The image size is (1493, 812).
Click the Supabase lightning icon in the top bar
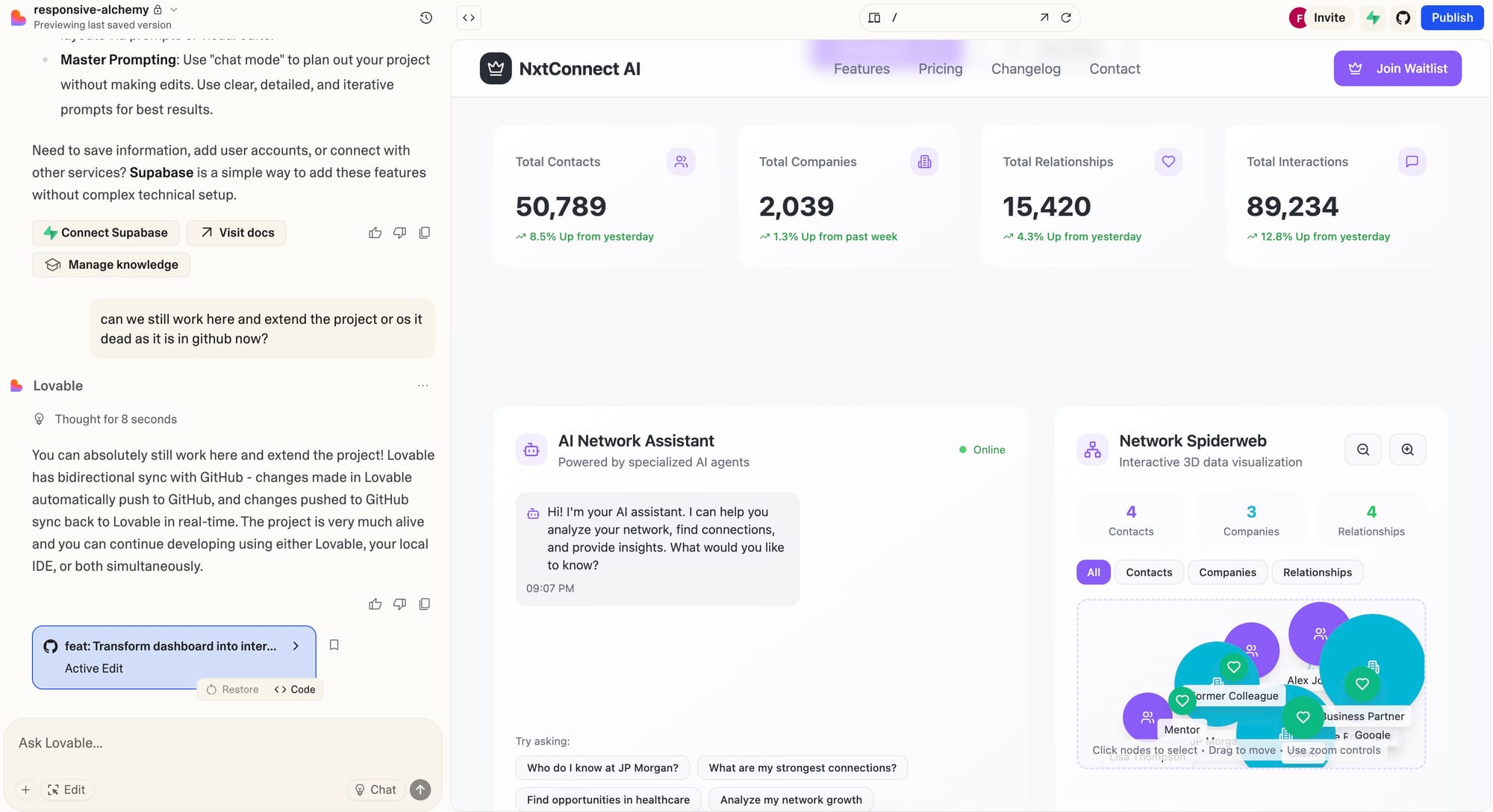pyautogui.click(x=1373, y=17)
